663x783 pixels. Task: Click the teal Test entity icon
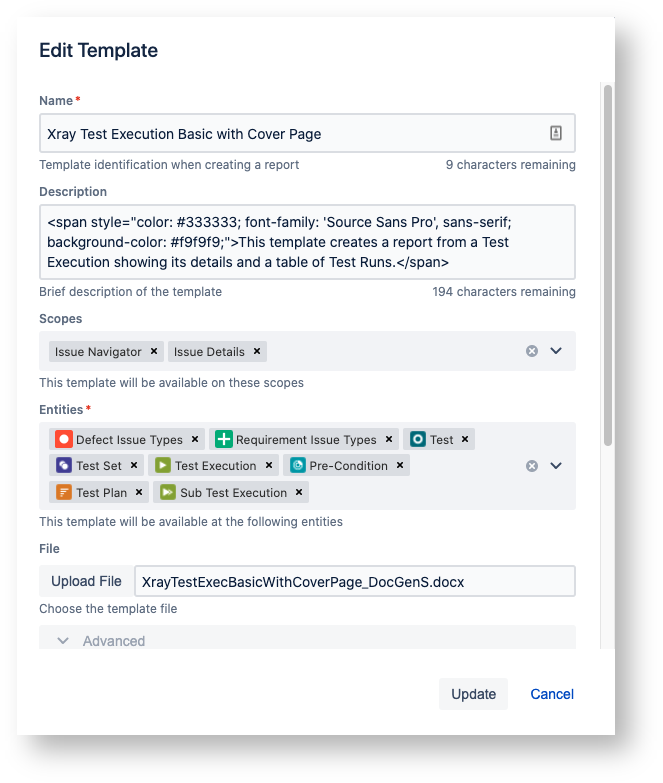[417, 439]
